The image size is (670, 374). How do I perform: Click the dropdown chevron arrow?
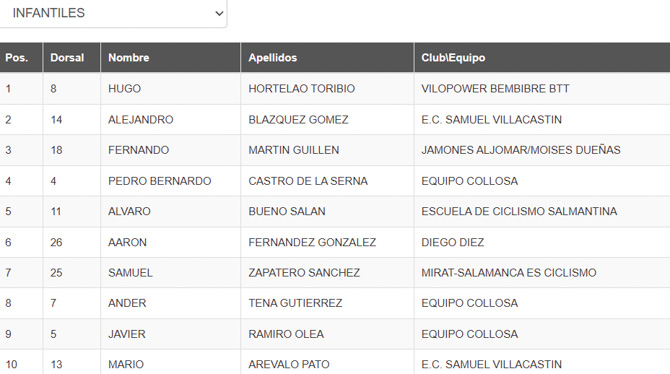tap(219, 13)
